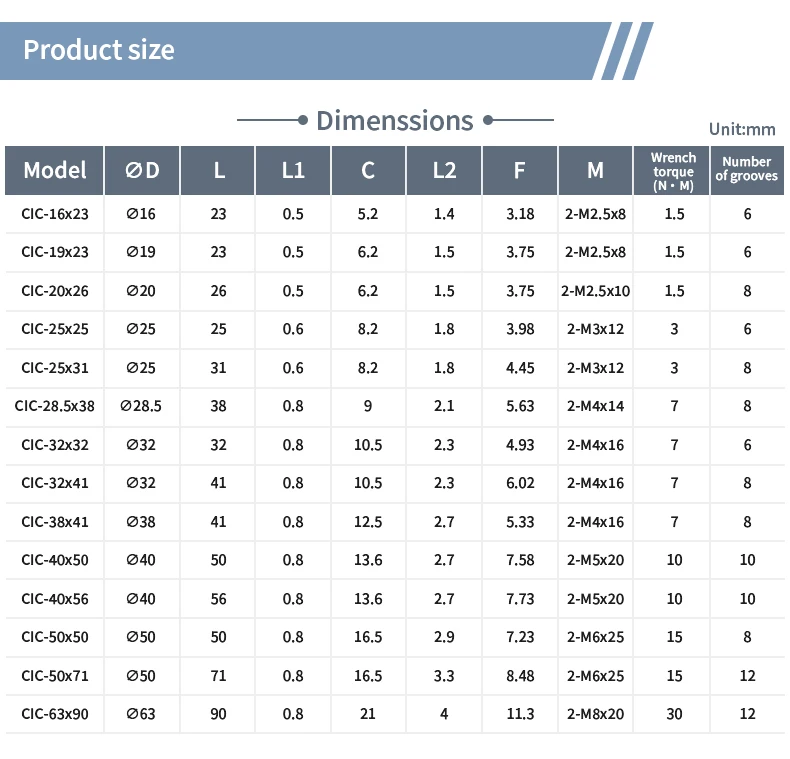Select model cell 'CIC-40x50'
Viewport: 790px width, 759px height.
[55, 560]
